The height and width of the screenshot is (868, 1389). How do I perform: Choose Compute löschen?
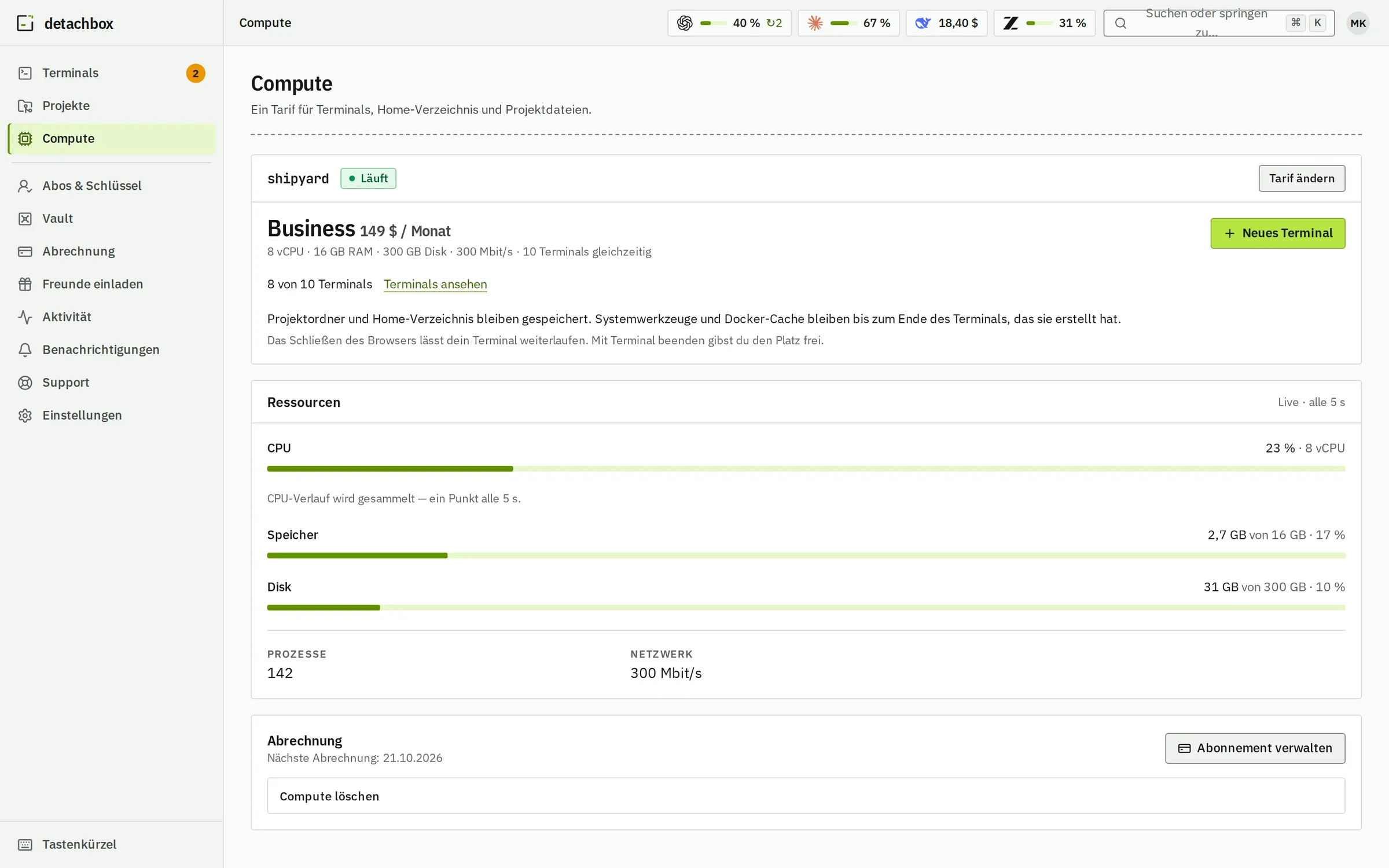(x=806, y=796)
